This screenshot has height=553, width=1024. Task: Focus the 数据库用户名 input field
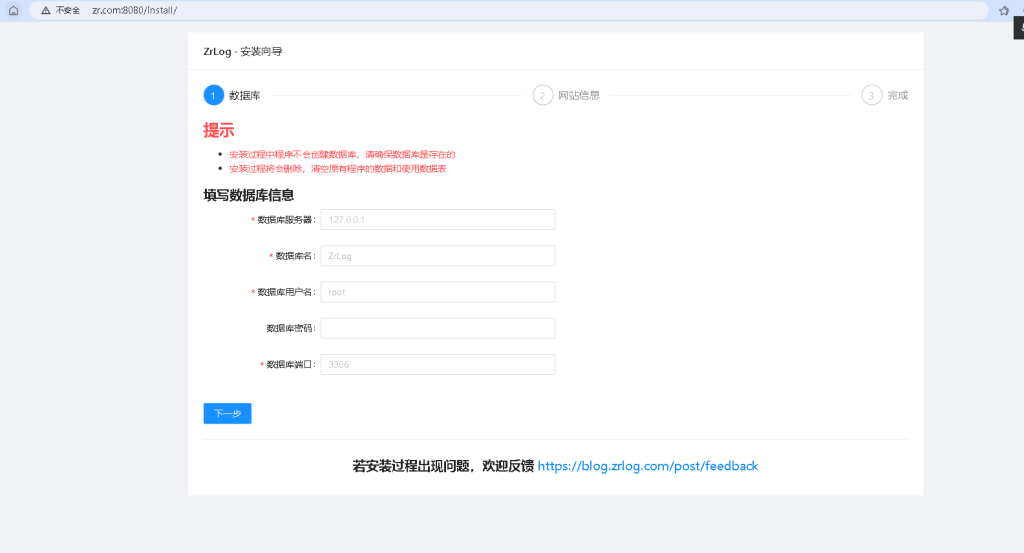pyautogui.click(x=437, y=292)
